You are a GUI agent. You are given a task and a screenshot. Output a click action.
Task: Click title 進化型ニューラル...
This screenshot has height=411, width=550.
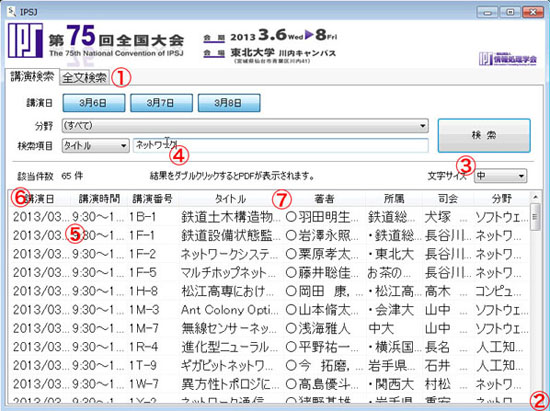coord(230,347)
